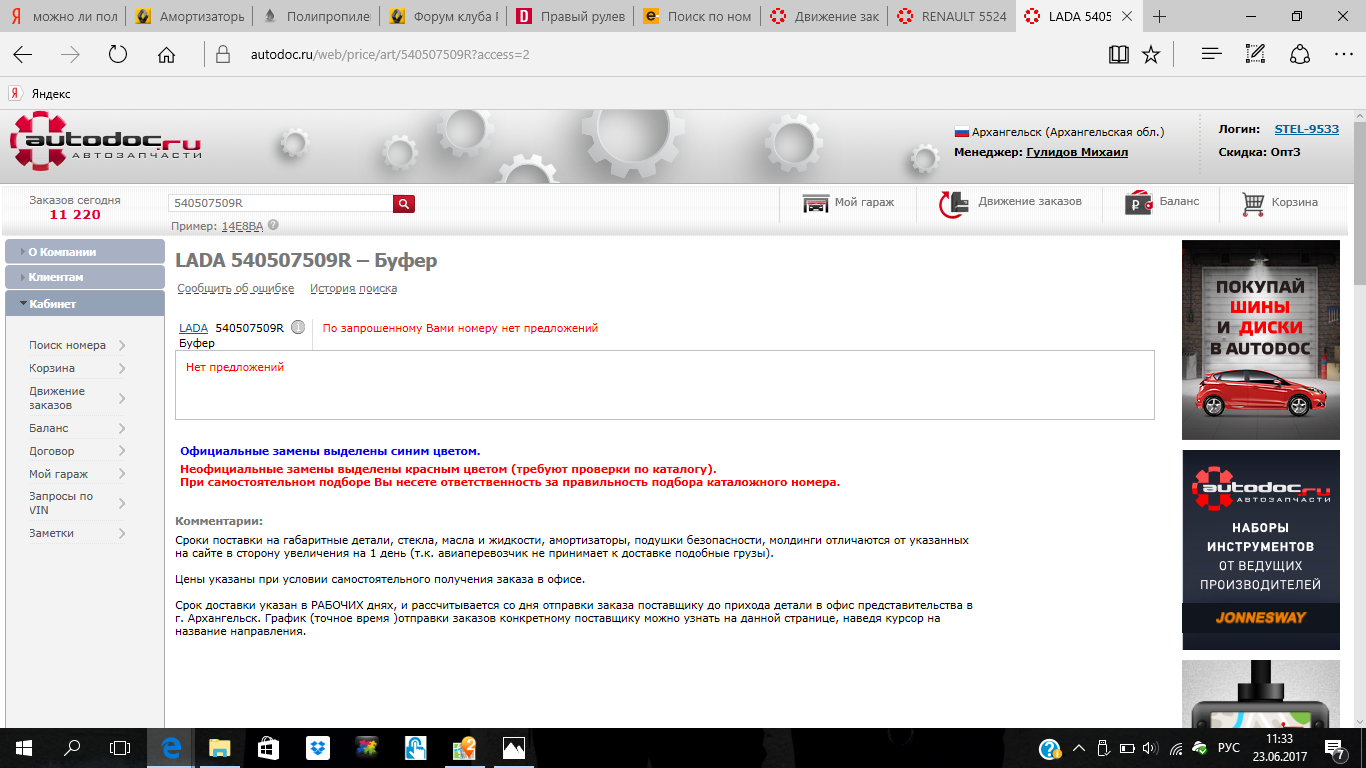Click the browser address bar

pos(650,55)
